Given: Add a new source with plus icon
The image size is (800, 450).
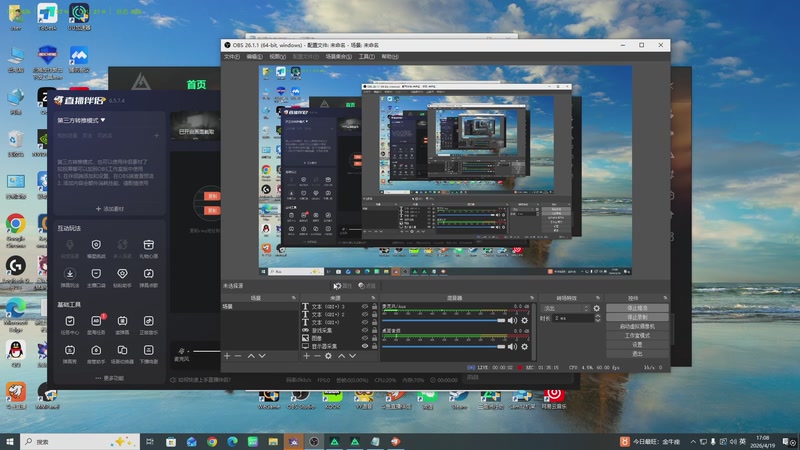Looking at the screenshot, I should pyautogui.click(x=306, y=356).
